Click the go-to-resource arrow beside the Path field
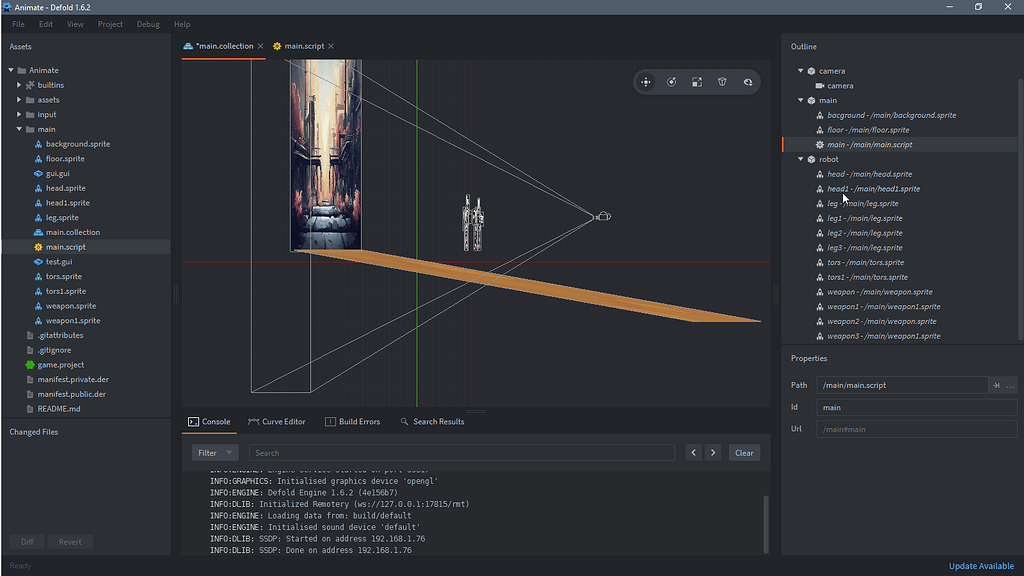This screenshot has width=1024, height=576. (x=996, y=385)
